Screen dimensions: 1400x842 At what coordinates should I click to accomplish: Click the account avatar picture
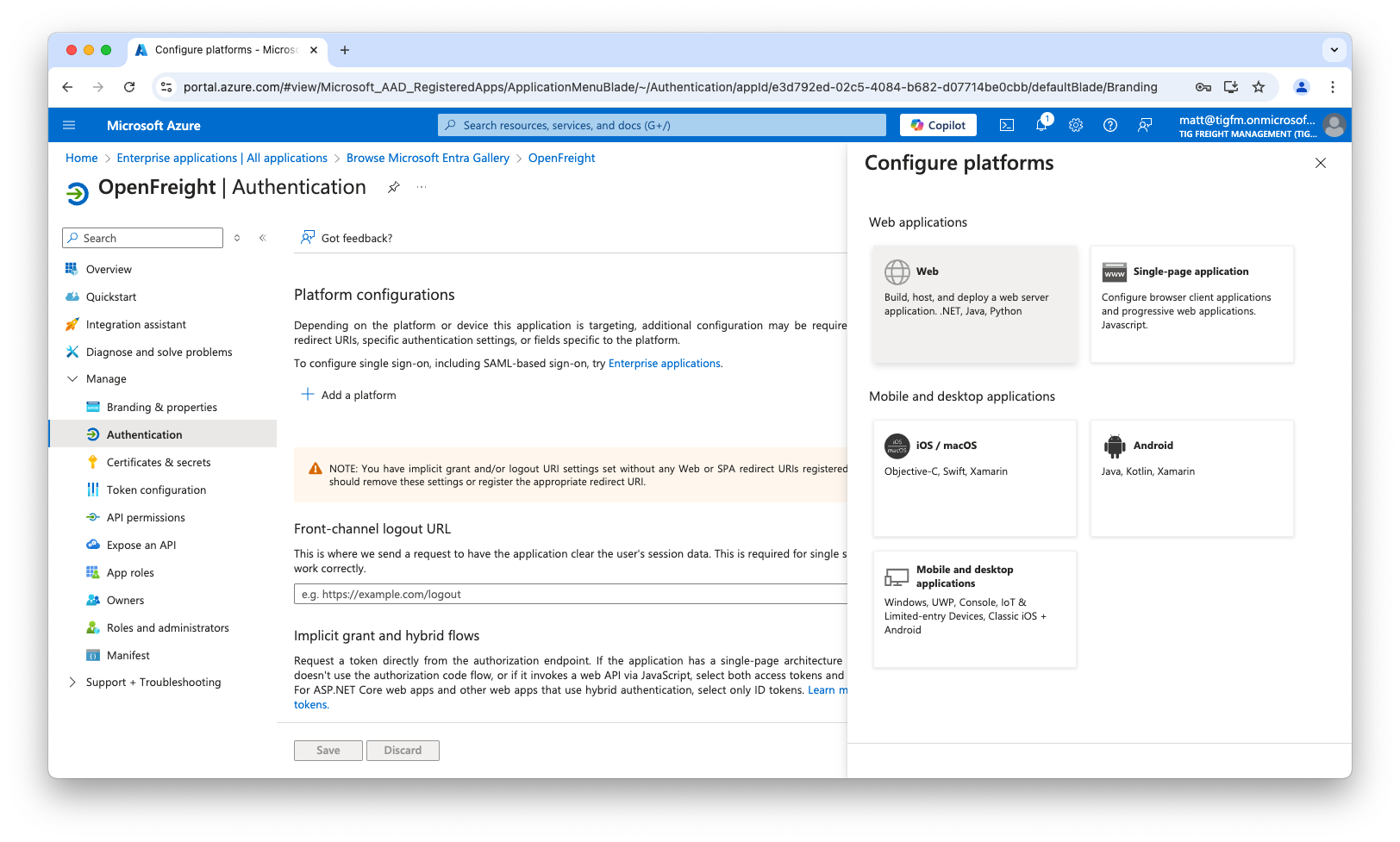[x=1334, y=125]
